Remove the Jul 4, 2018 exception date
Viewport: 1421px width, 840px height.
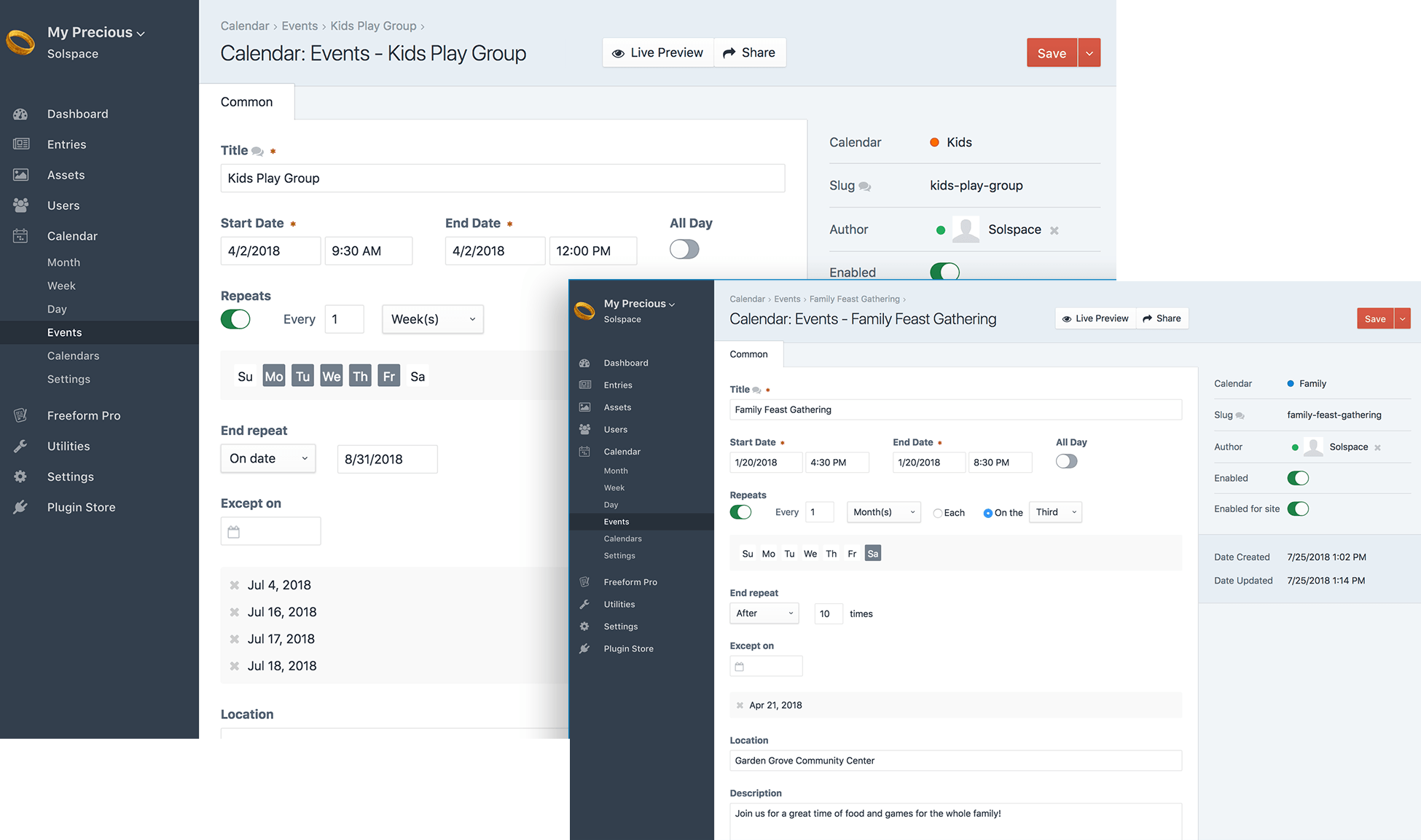point(235,585)
